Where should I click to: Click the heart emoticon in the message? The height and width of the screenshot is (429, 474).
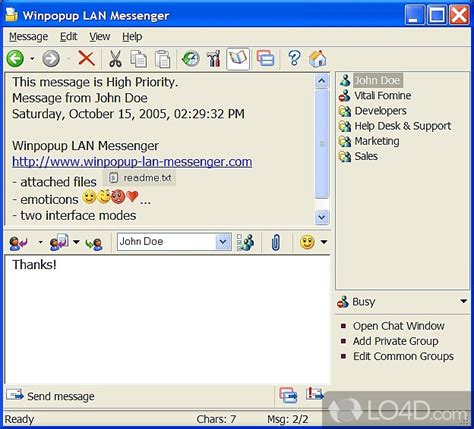[132, 196]
